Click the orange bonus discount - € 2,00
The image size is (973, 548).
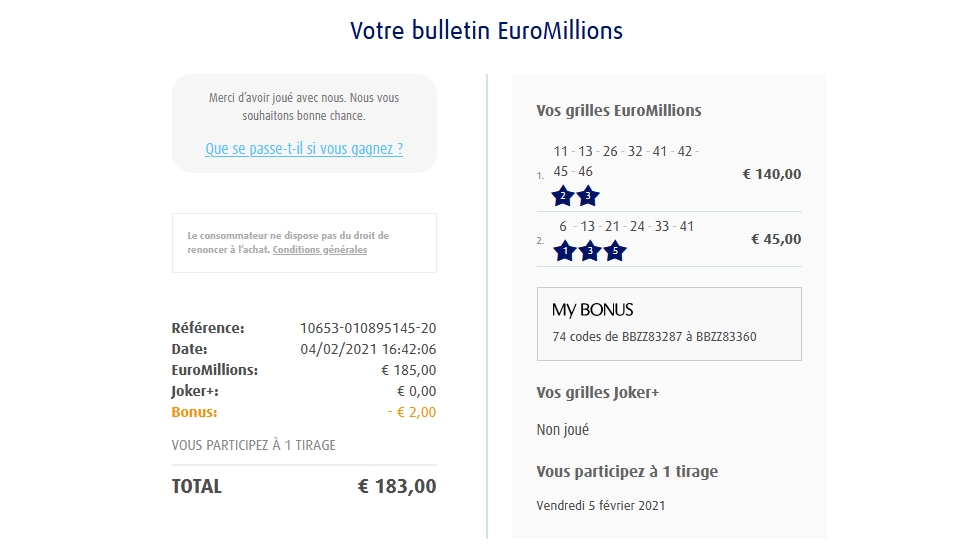[412, 412]
